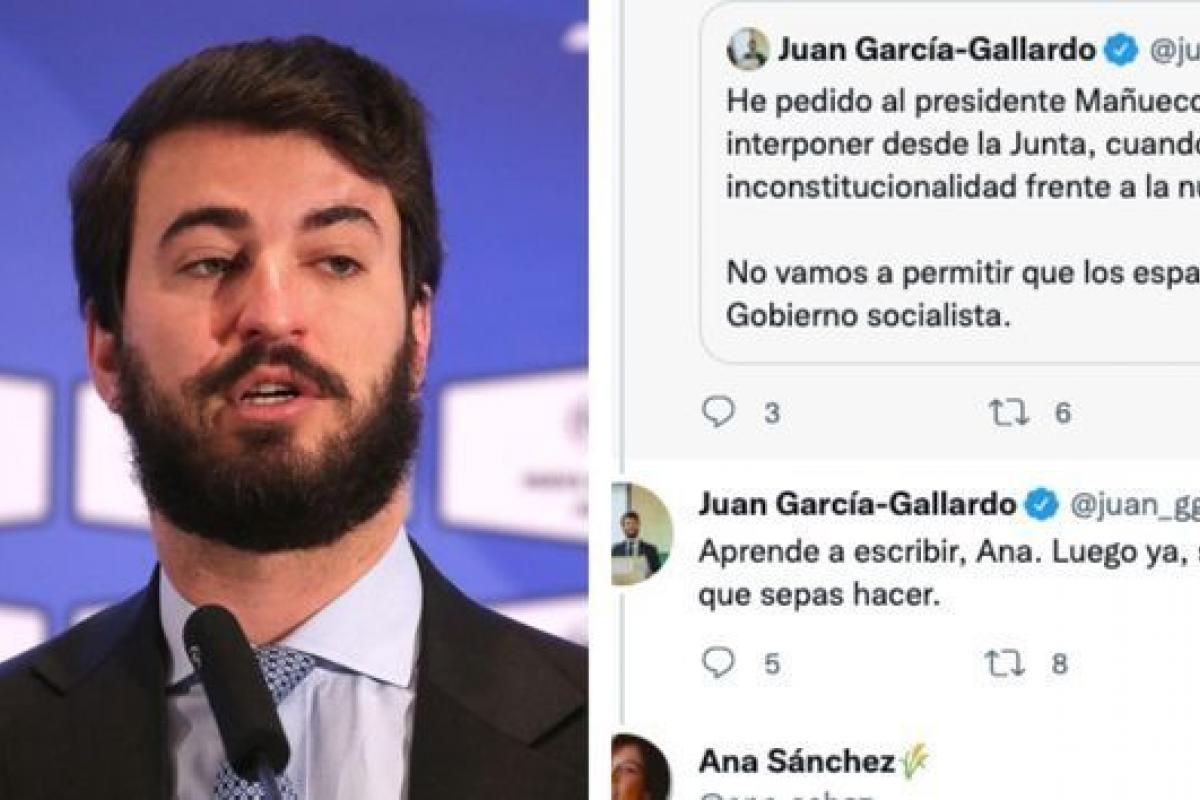
Task: Click the reply icon showing 5 replies
Action: point(718,662)
